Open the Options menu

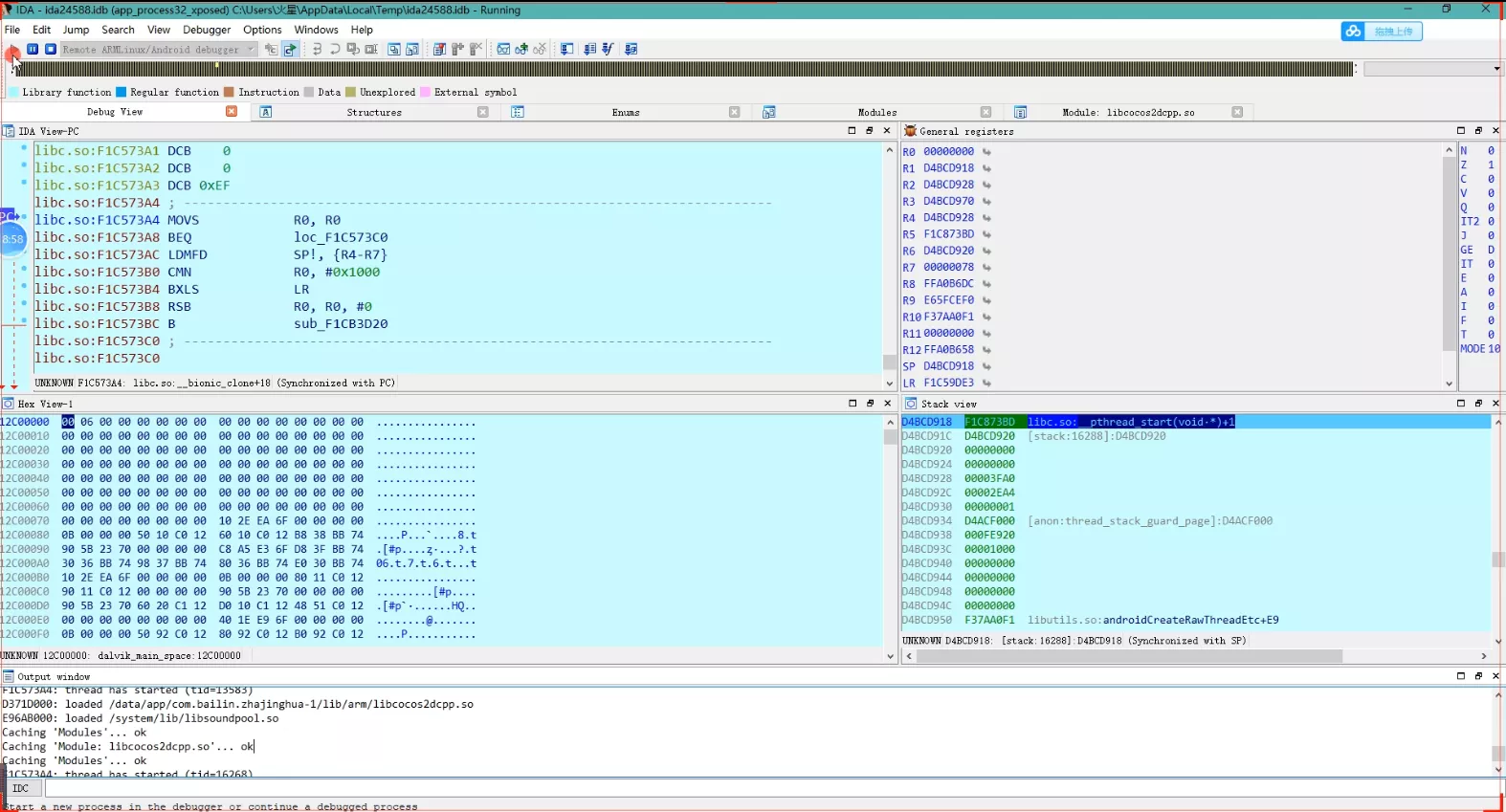tap(262, 30)
